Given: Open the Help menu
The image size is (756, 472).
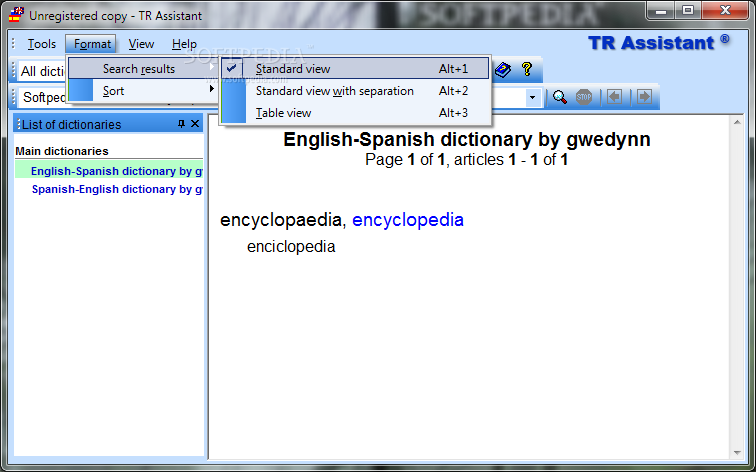Looking at the screenshot, I should pyautogui.click(x=184, y=44).
